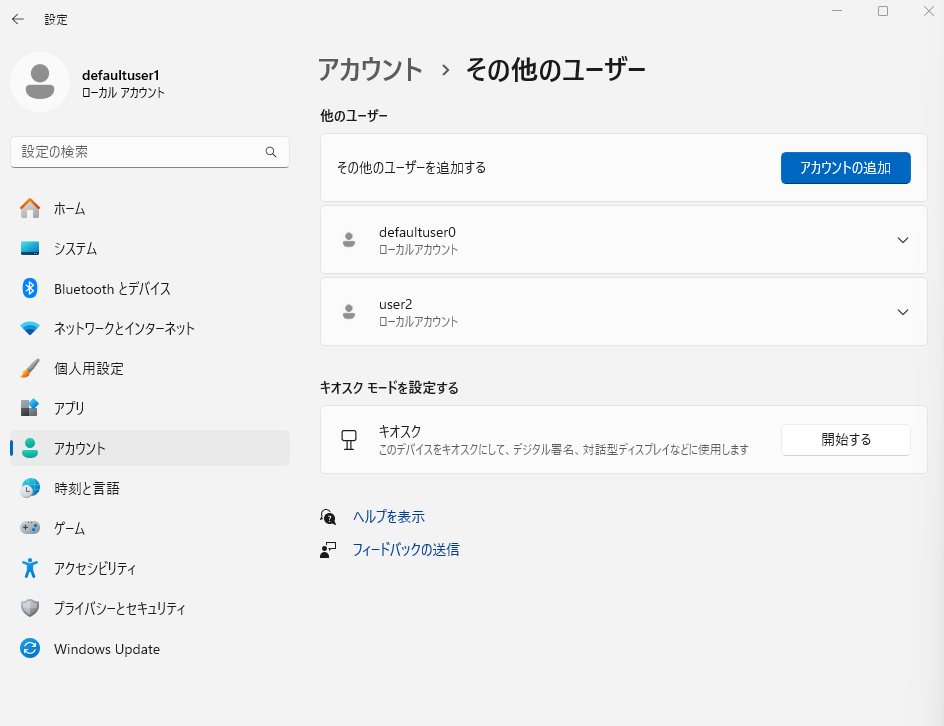
Task: Select the gaming controller icon
Action: [x=30, y=528]
